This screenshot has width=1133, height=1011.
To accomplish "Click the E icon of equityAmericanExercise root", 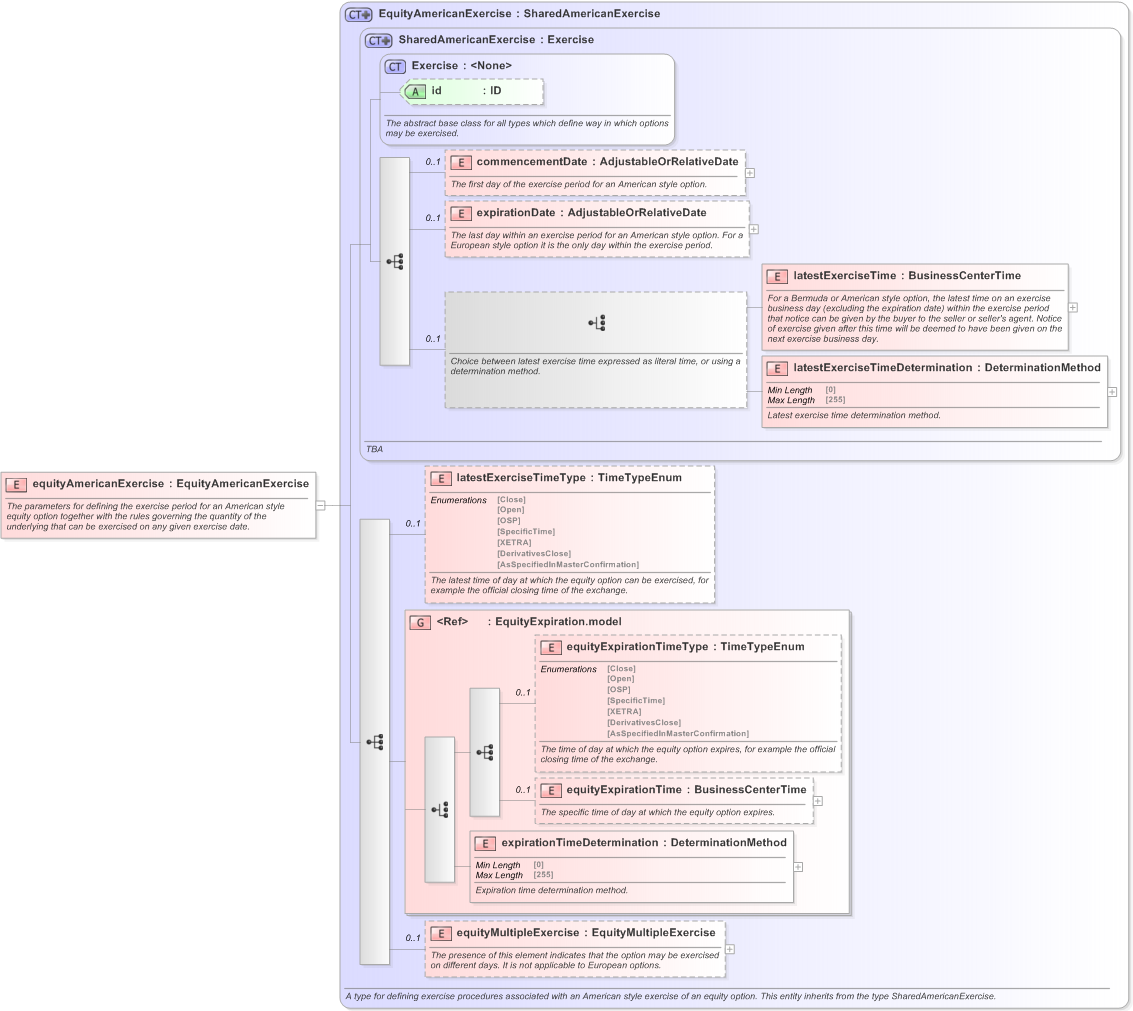I will (17, 485).
